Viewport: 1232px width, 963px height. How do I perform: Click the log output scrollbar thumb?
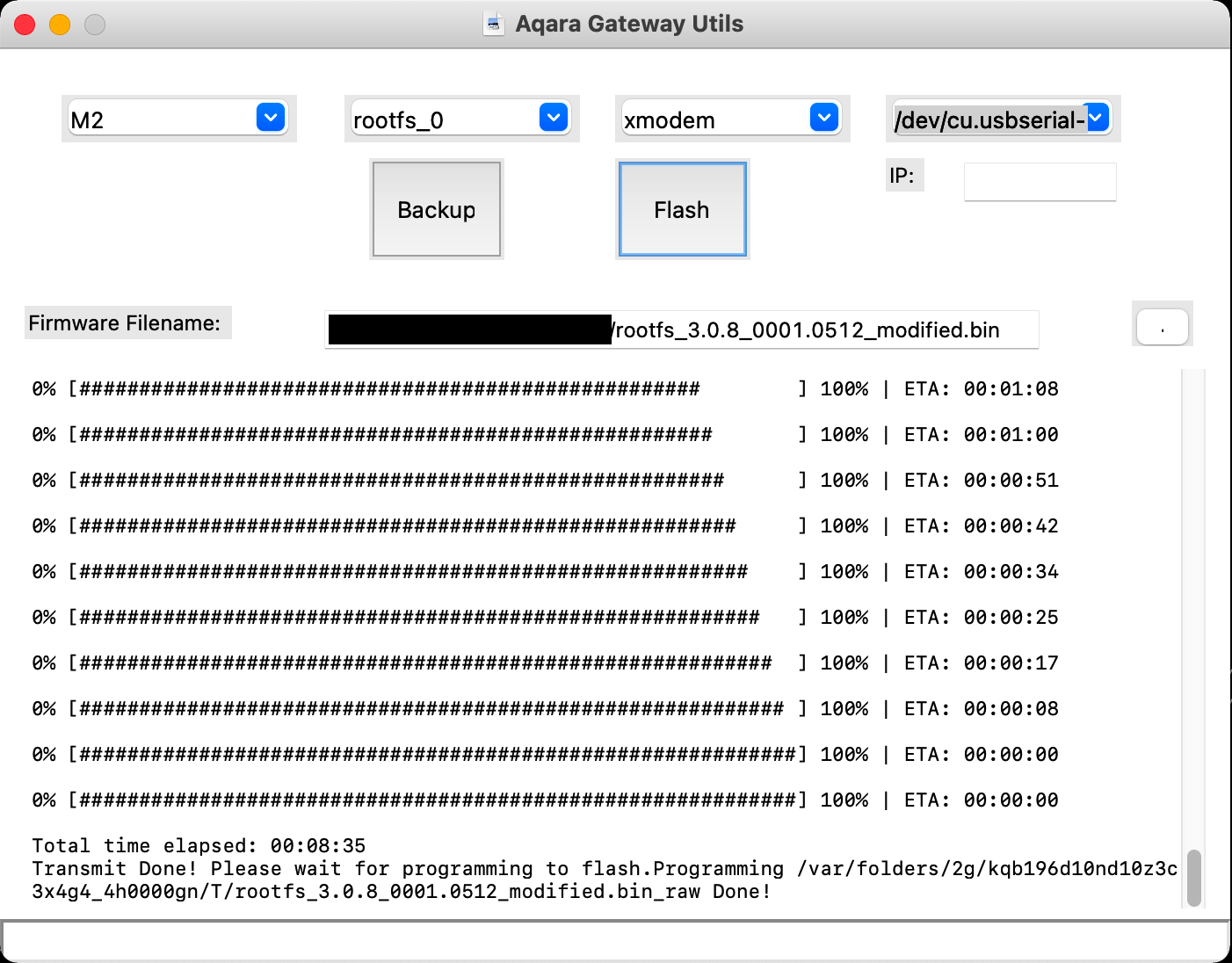tap(1193, 877)
